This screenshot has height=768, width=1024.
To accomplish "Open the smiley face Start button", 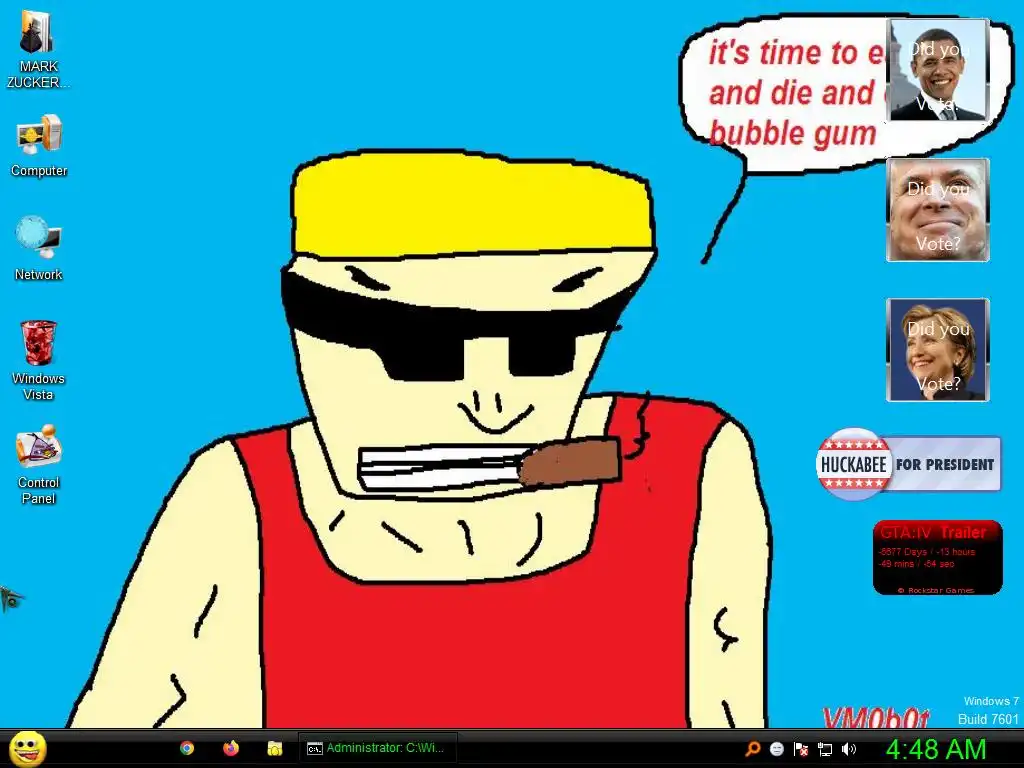I will pos(27,748).
